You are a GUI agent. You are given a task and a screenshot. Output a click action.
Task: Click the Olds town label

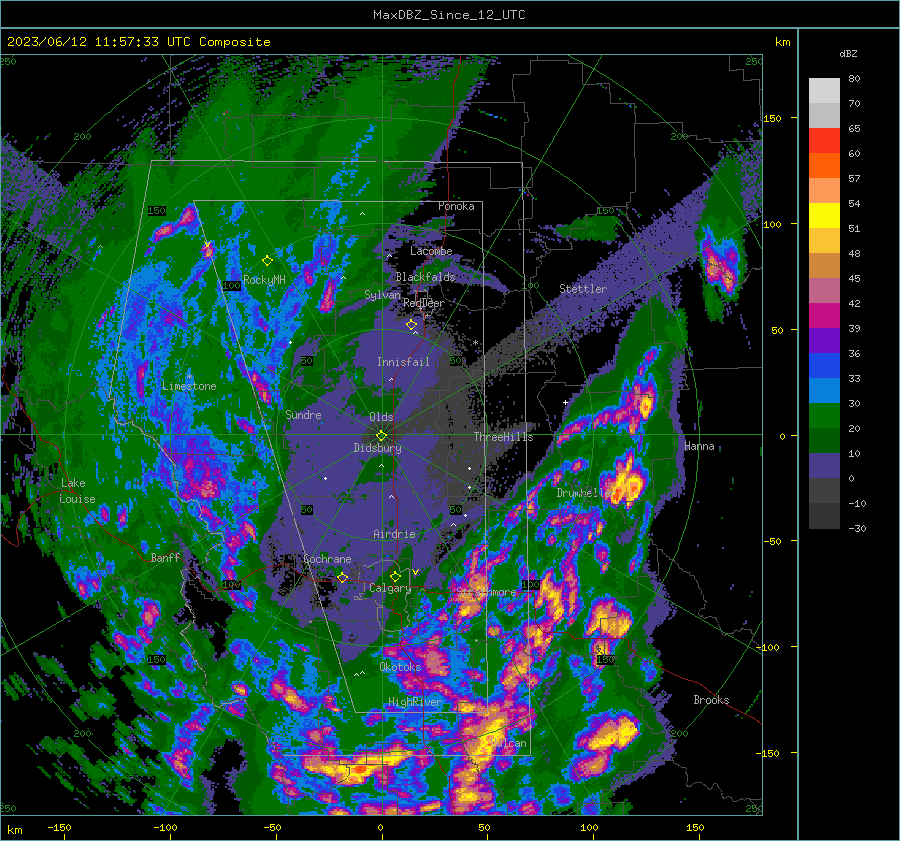tap(381, 417)
